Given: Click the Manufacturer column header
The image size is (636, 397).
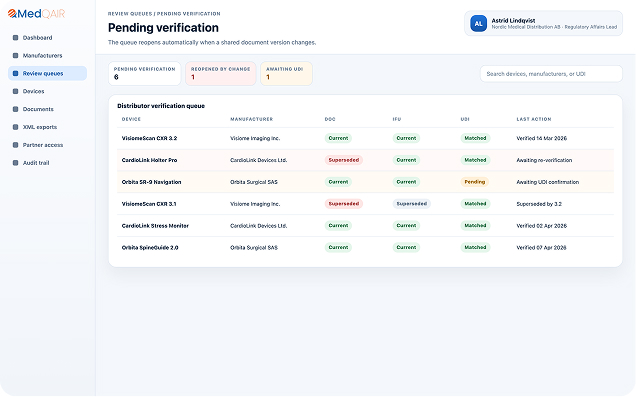Looking at the screenshot, I should [x=251, y=119].
